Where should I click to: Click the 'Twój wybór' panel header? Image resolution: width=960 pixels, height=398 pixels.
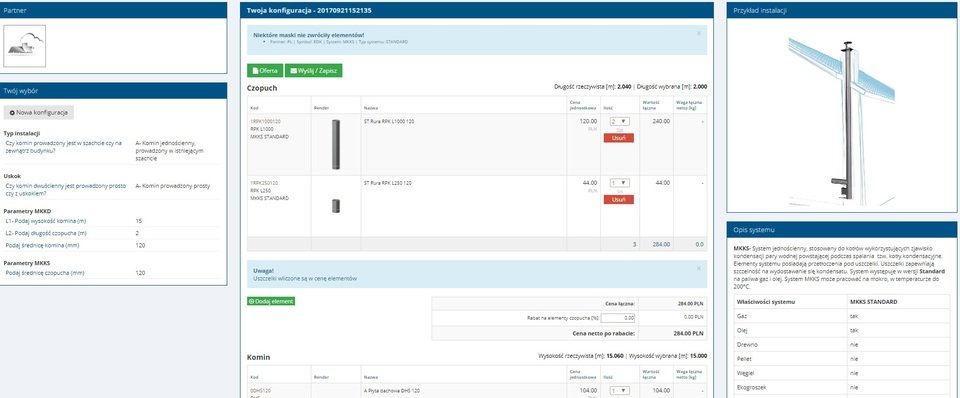point(113,91)
